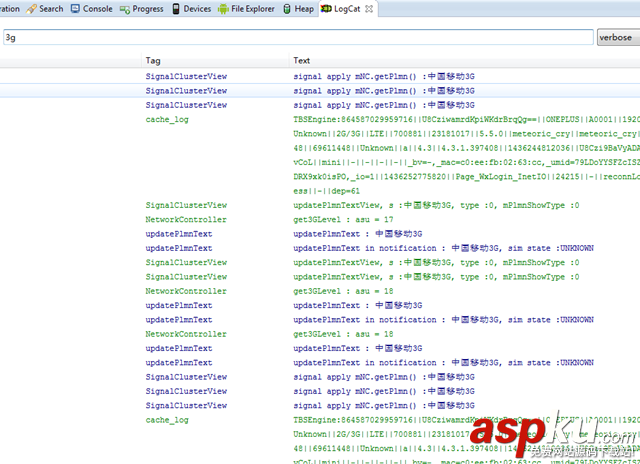Click the File Explorer android icon
This screenshot has height=464, width=640.
pos(223,9)
